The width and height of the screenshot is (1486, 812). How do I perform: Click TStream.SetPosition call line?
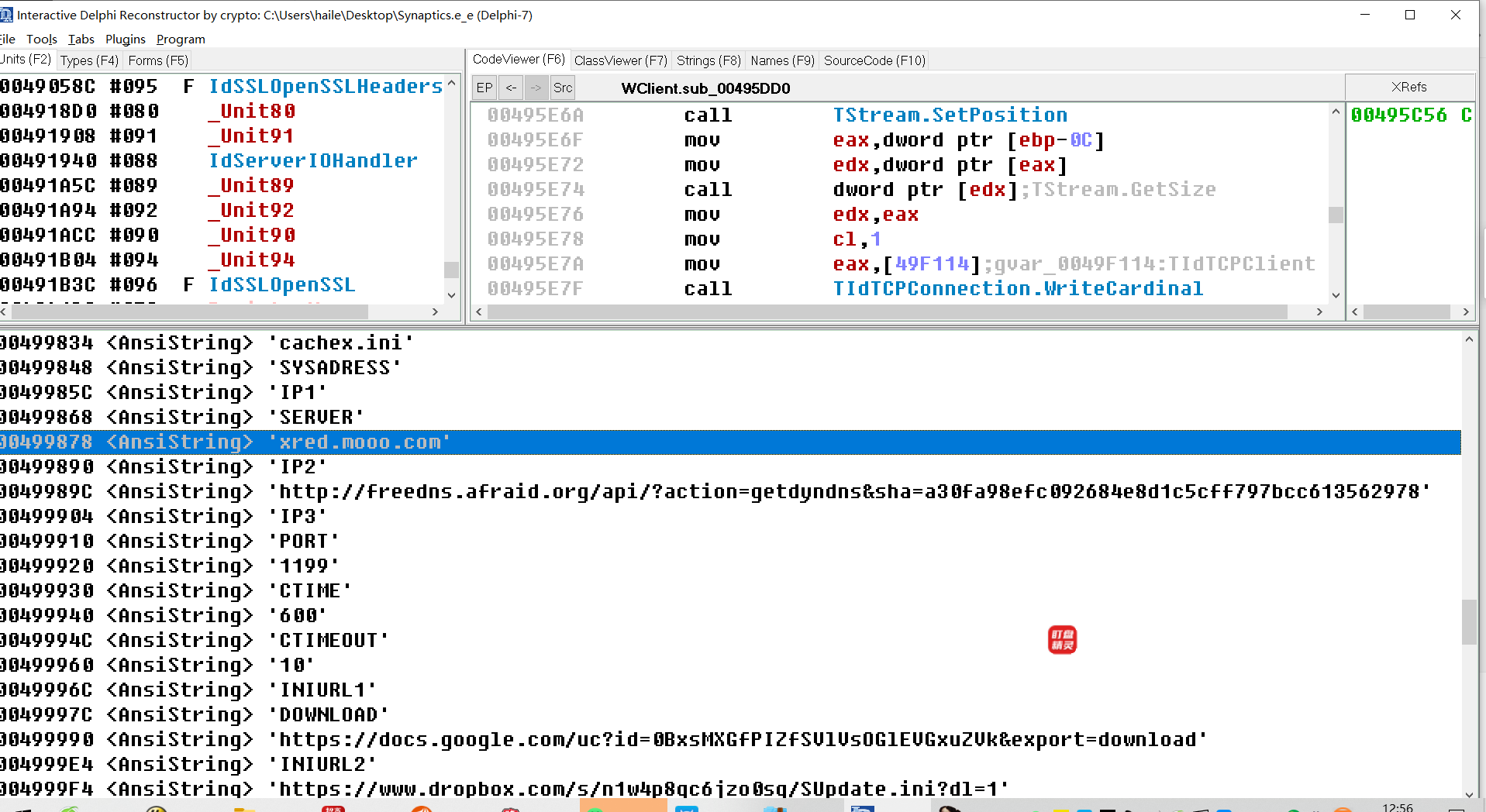point(899,115)
